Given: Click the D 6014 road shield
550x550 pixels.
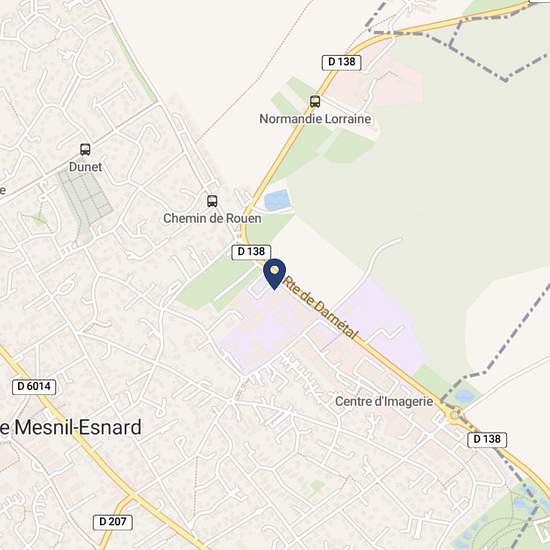Looking at the screenshot, I should 34,387.
